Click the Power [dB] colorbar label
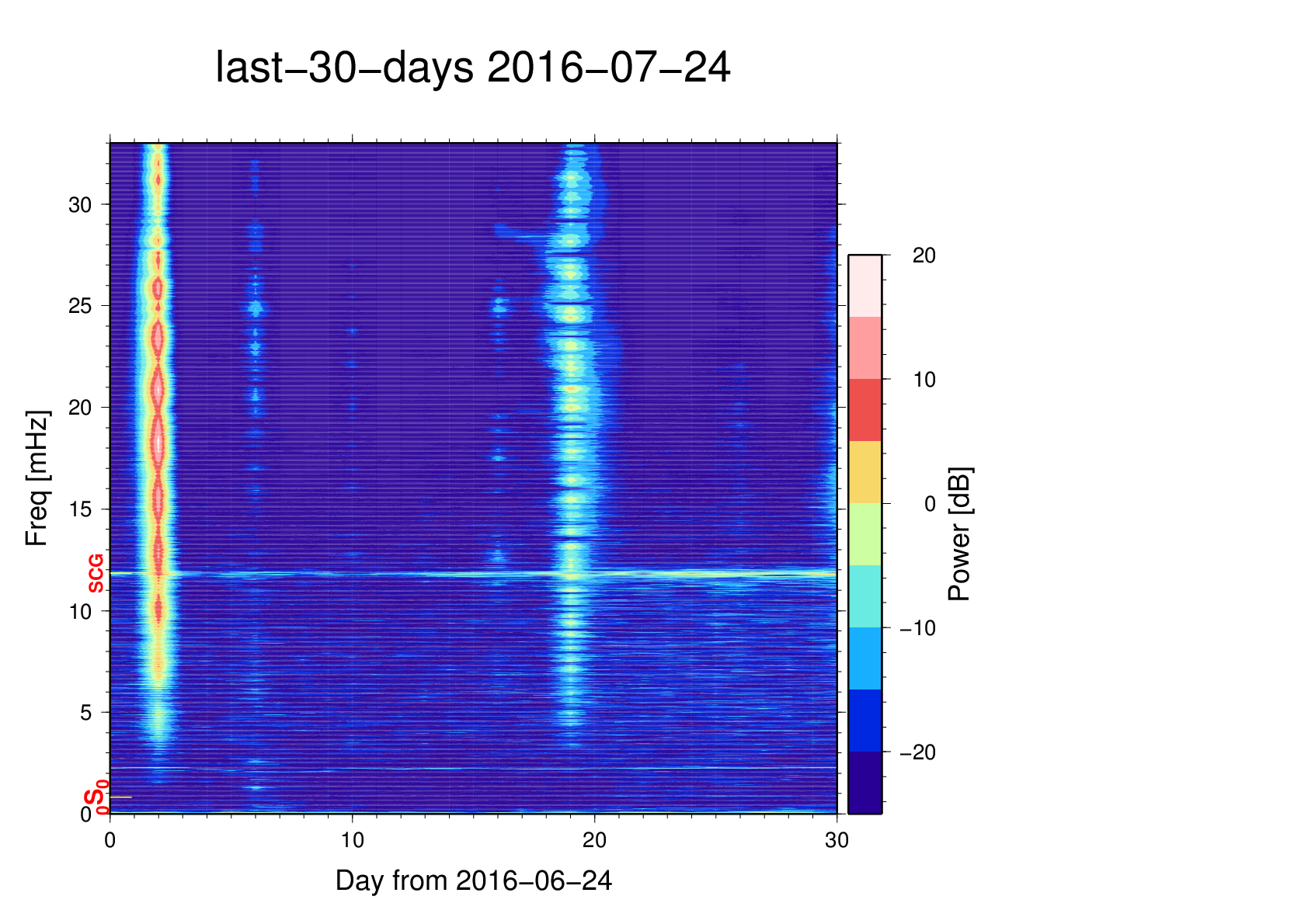 [960, 534]
